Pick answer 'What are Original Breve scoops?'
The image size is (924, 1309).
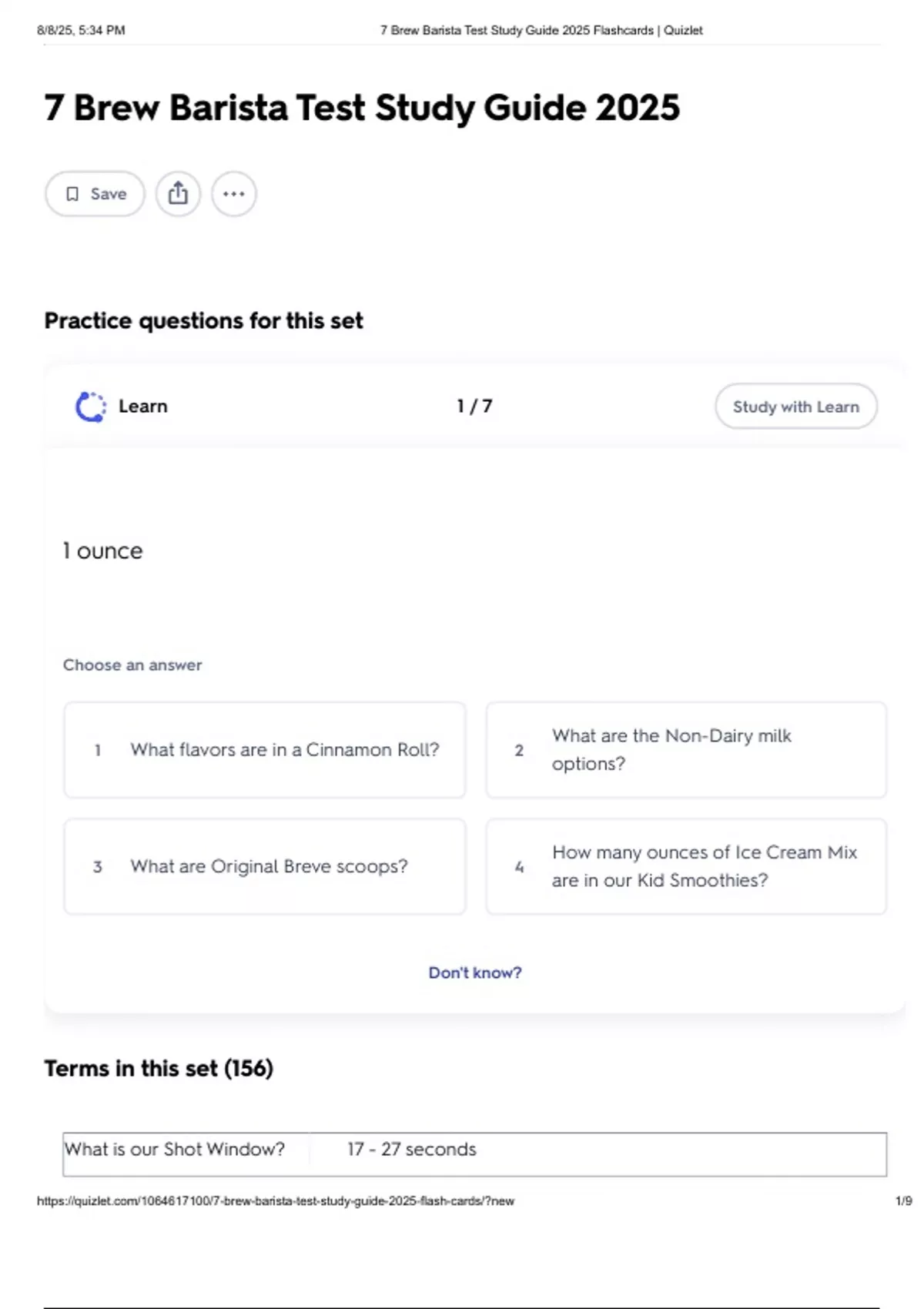265,867
